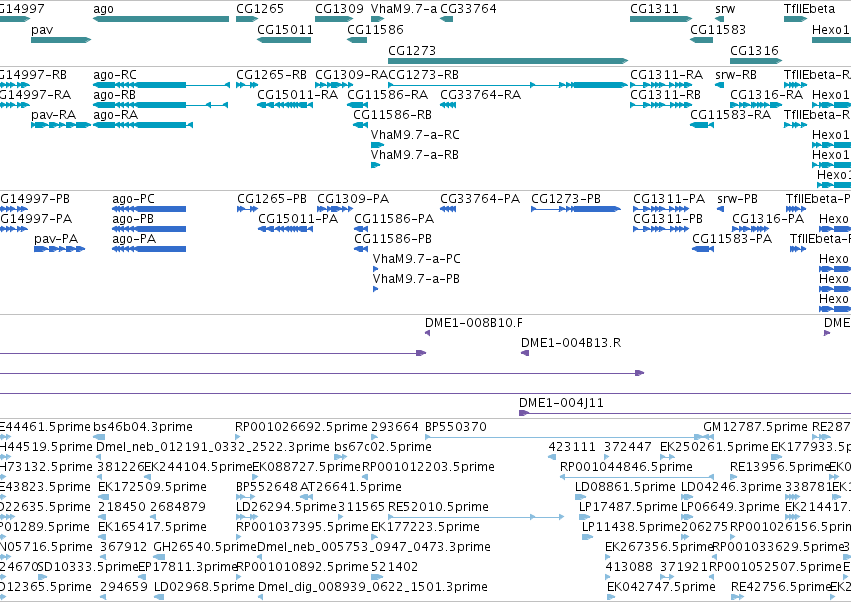Open transcript pav-RA
This screenshot has width=851, height=602.
(x=53, y=115)
